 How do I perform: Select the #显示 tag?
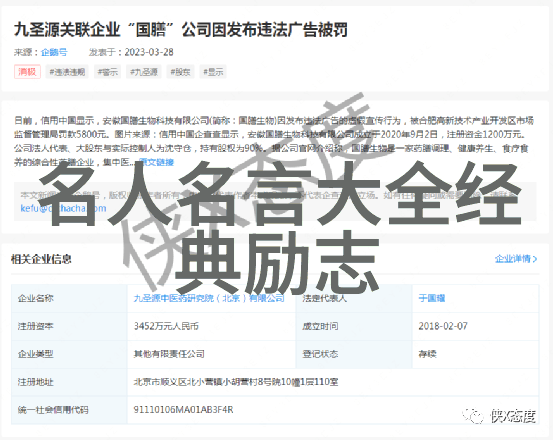pos(213,72)
